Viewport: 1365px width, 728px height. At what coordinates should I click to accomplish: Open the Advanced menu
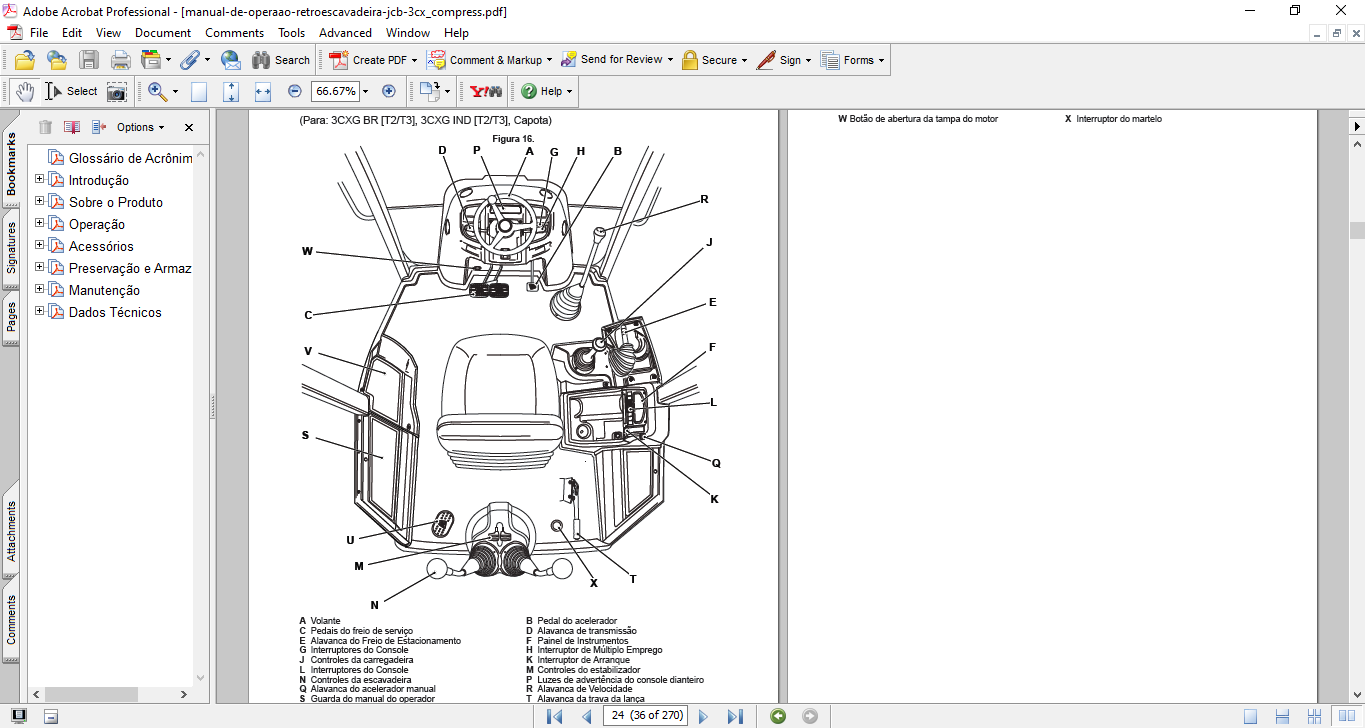pos(345,33)
